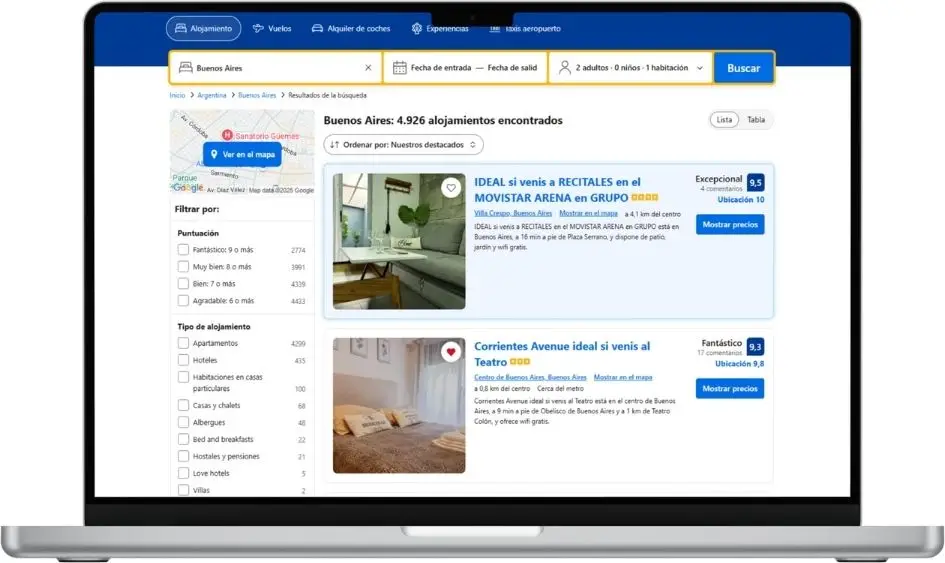Screen dimensions: 945x563
Task: Check the Villas filter
Action: tap(183, 490)
